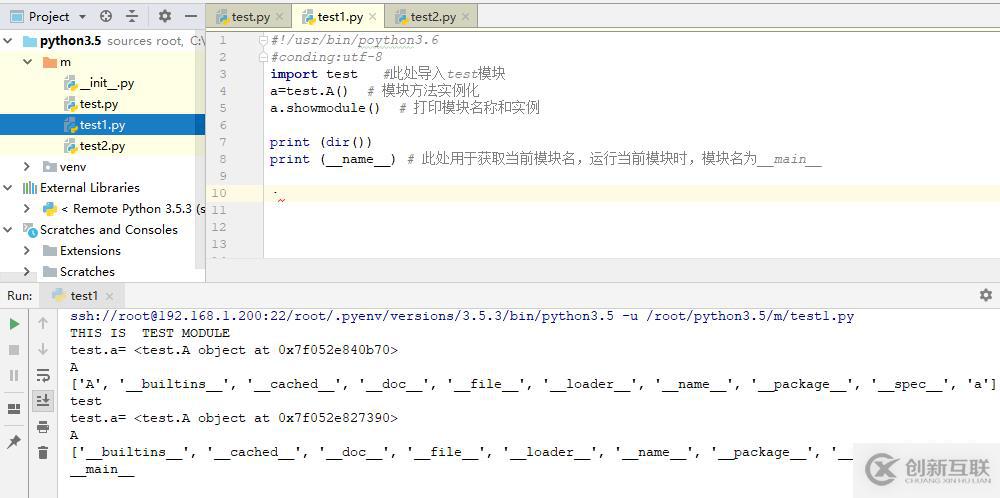This screenshot has height=498, width=1000.
Task: Expand the Scratches folder
Action: 27,271
